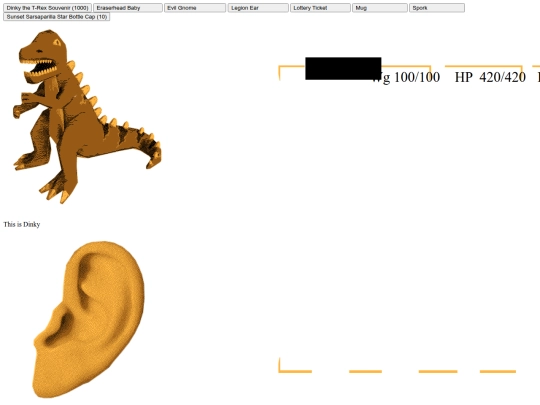Image resolution: width=540 pixels, height=405 pixels.
Task: Click the HP 420/420 status readout
Action: click(490, 77)
